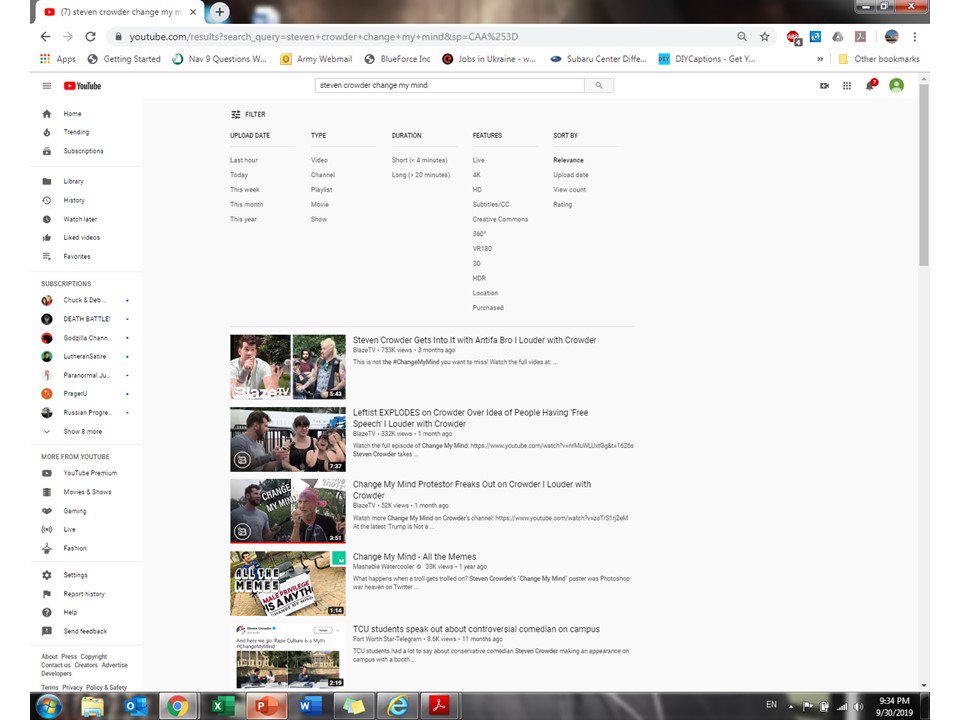Focus the YouTube search box
Image resolution: width=960 pixels, height=720 pixels.
click(449, 86)
